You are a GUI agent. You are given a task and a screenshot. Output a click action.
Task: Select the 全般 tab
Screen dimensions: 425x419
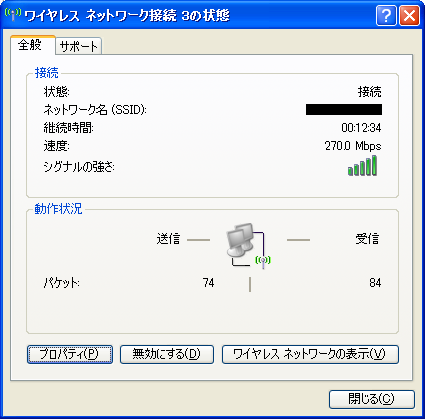[x=32, y=45]
